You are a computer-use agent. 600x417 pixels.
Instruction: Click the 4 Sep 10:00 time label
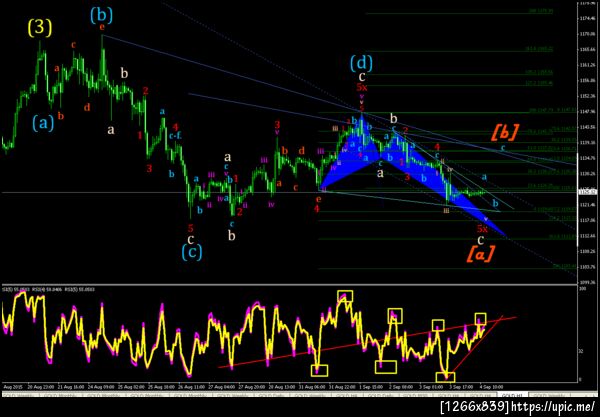click(x=492, y=387)
